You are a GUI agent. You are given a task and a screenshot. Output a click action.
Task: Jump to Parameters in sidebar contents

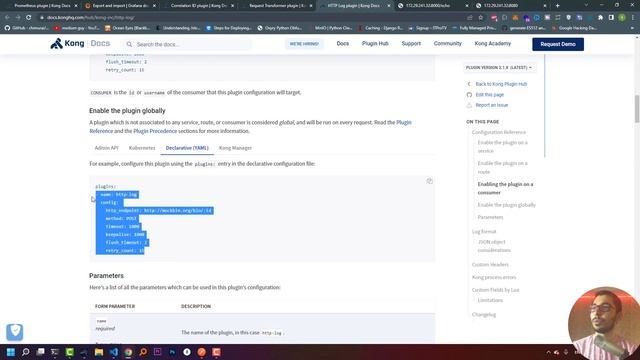pyautogui.click(x=490, y=218)
